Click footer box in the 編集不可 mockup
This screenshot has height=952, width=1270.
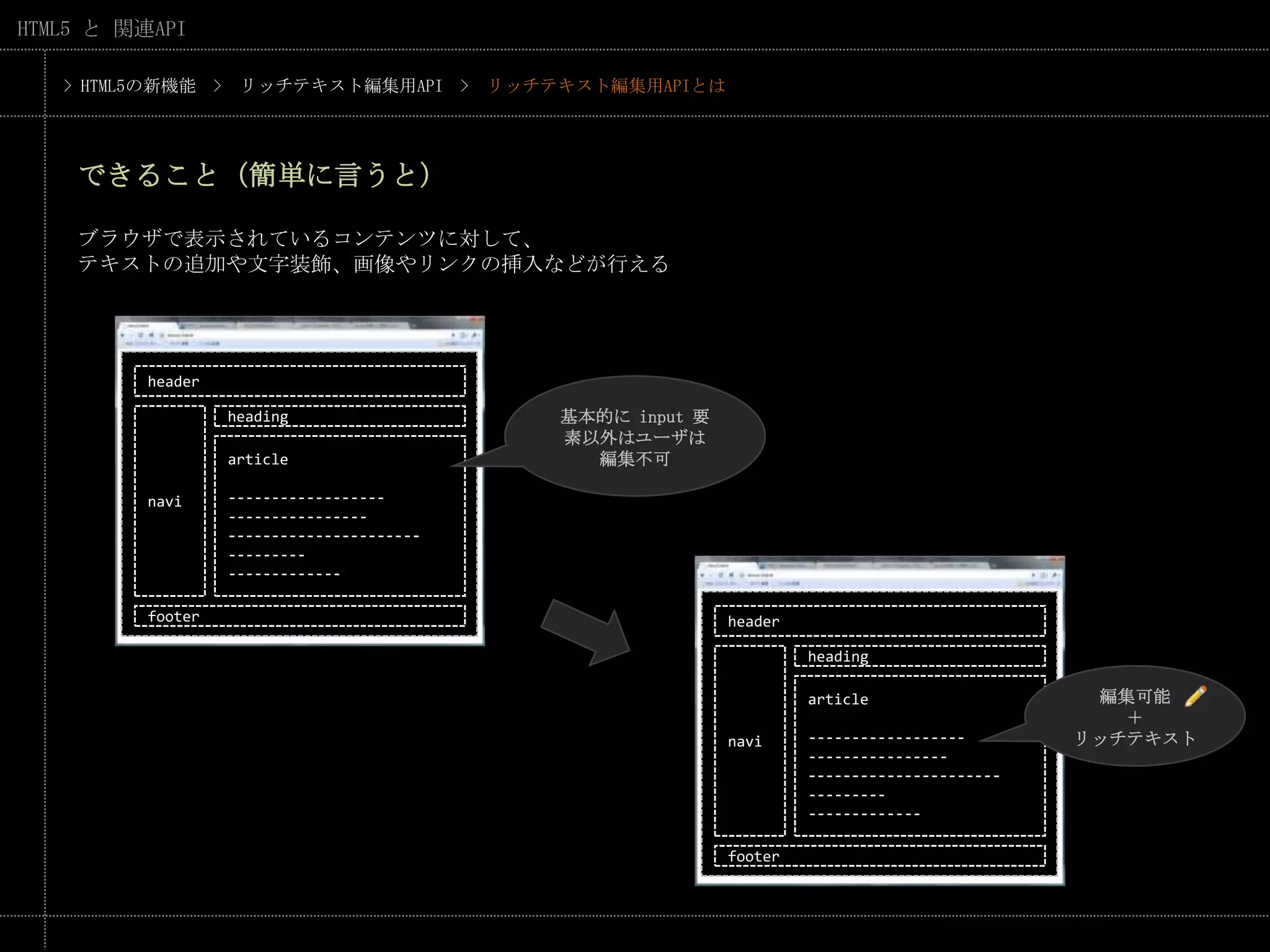pyautogui.click(x=300, y=616)
